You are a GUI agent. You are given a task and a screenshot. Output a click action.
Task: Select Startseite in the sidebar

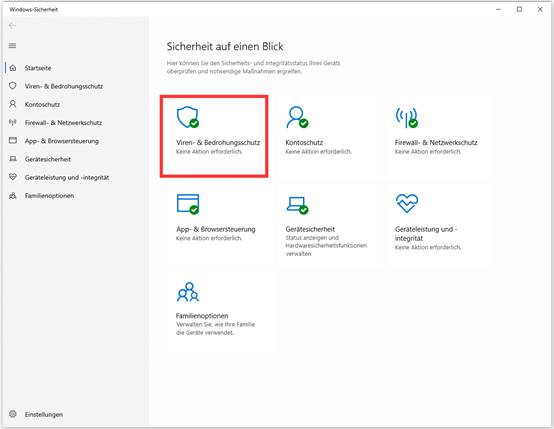pyautogui.click(x=38, y=68)
